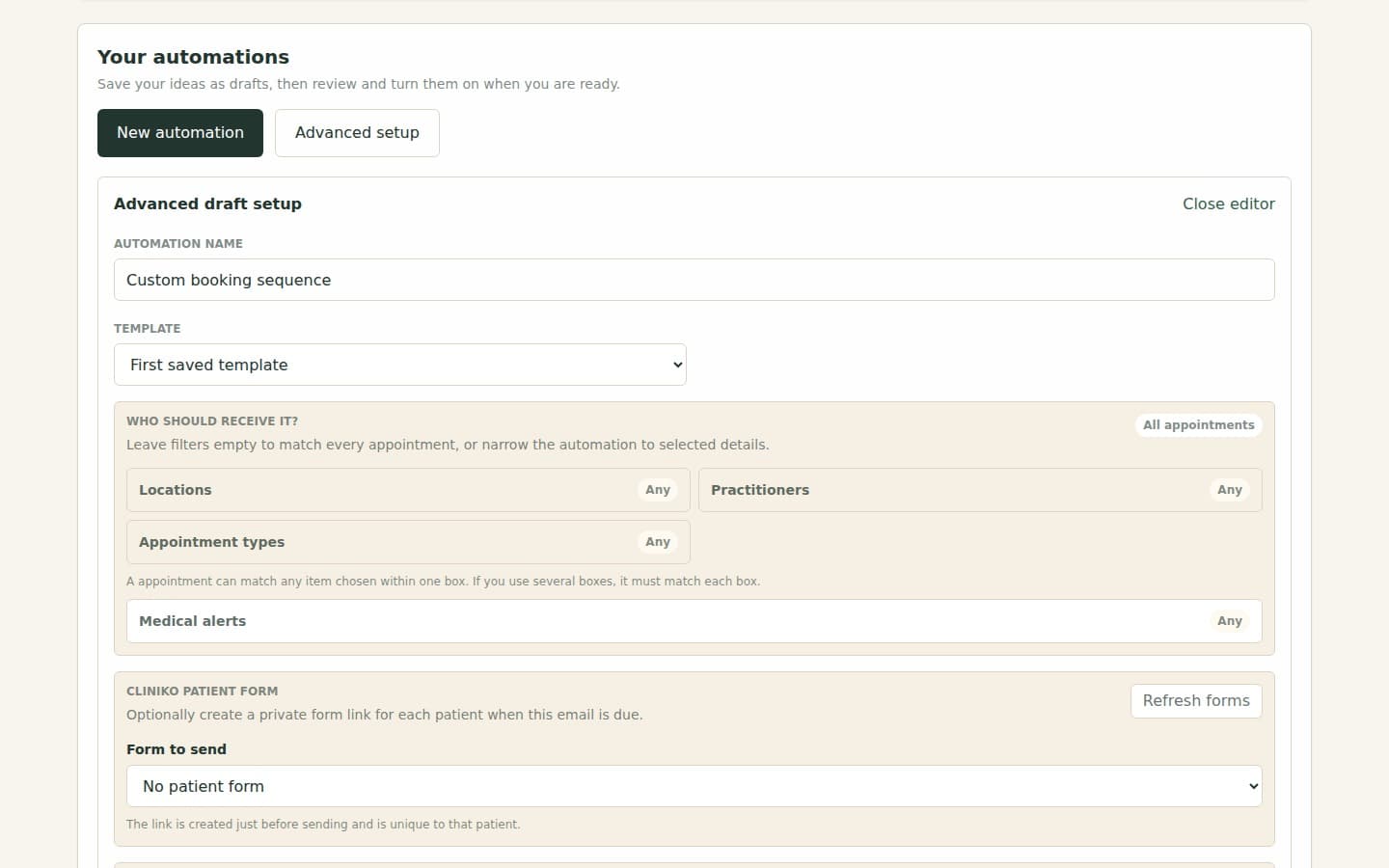Click the Any badge in Locations
The image size is (1389, 868).
[x=658, y=490]
